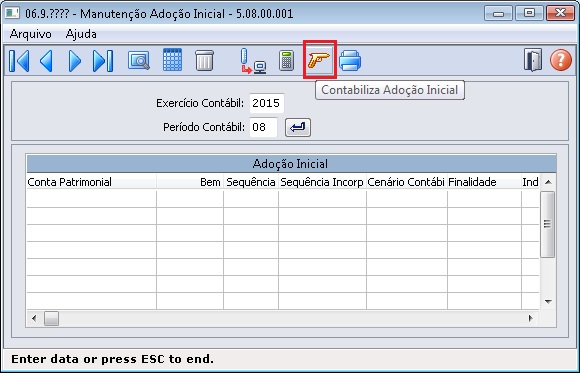This screenshot has width=580, height=373.
Task: Click the Sequência column header
Action: (x=251, y=182)
